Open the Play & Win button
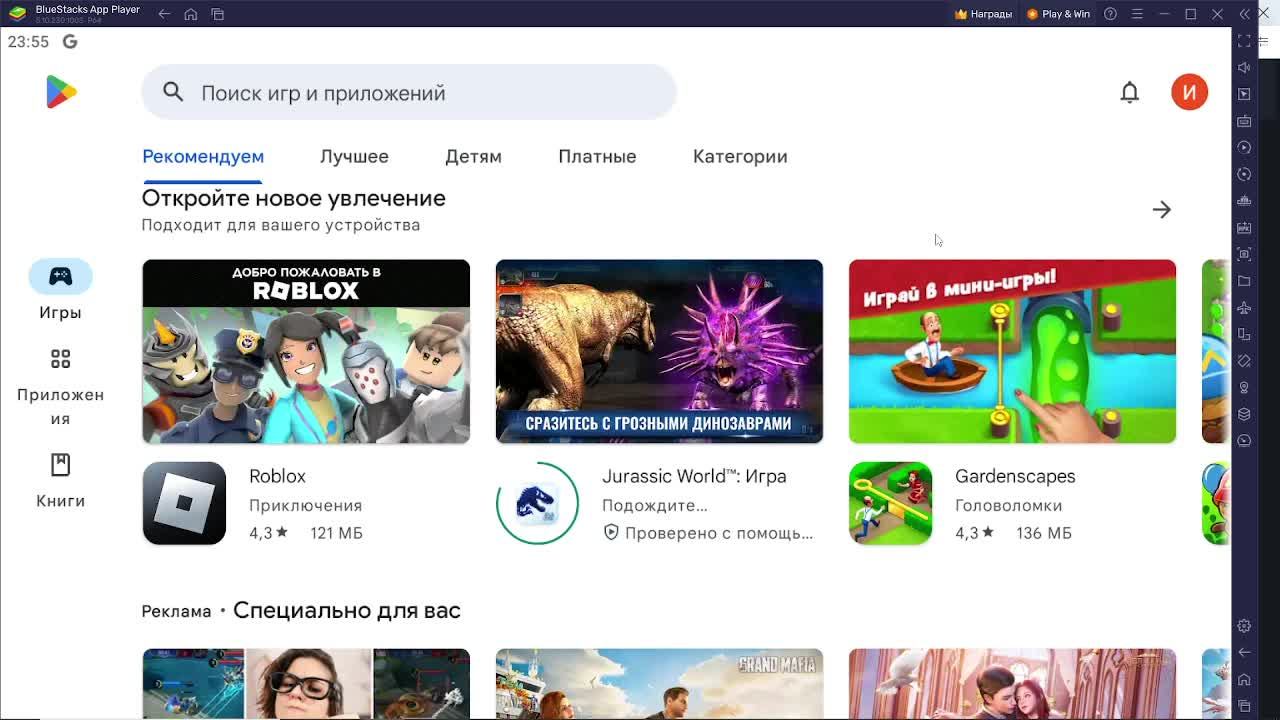This screenshot has height=720, width=1280. click(1058, 14)
